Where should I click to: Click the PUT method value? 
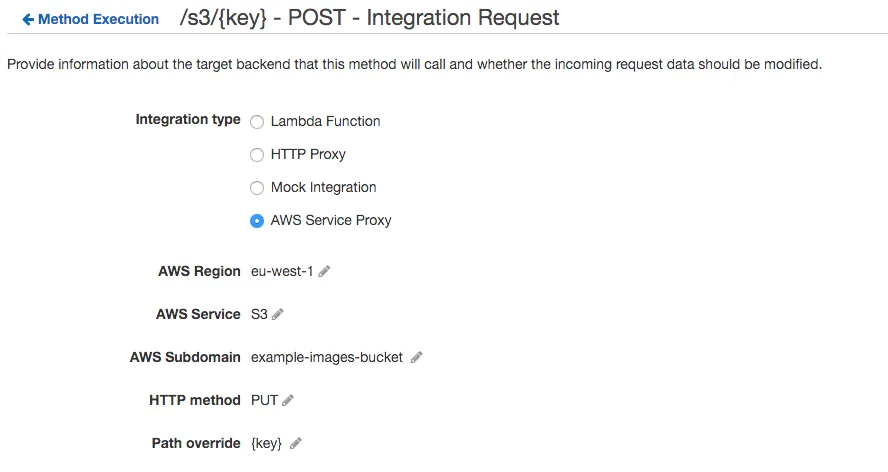click(x=264, y=400)
